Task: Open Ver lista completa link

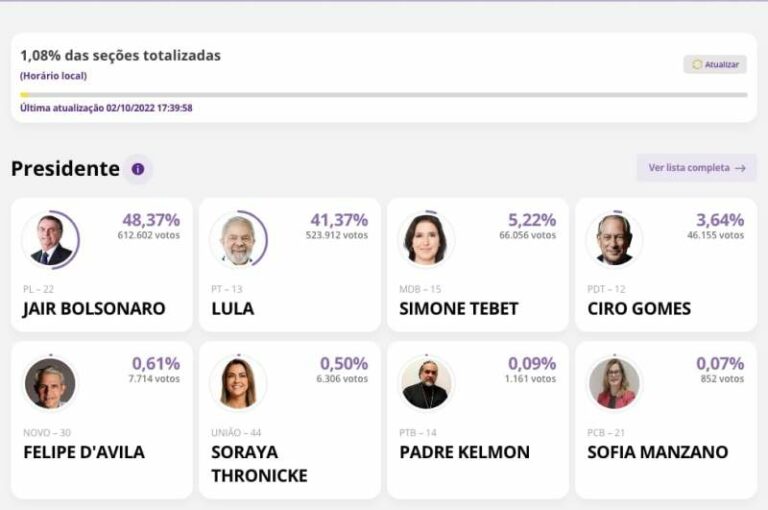Action: (696, 168)
